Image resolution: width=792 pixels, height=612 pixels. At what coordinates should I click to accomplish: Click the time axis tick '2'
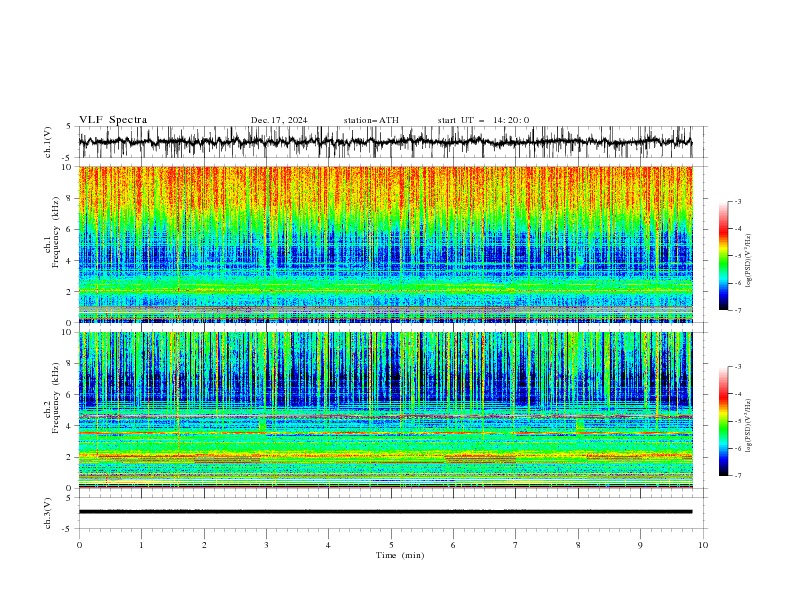pos(204,545)
